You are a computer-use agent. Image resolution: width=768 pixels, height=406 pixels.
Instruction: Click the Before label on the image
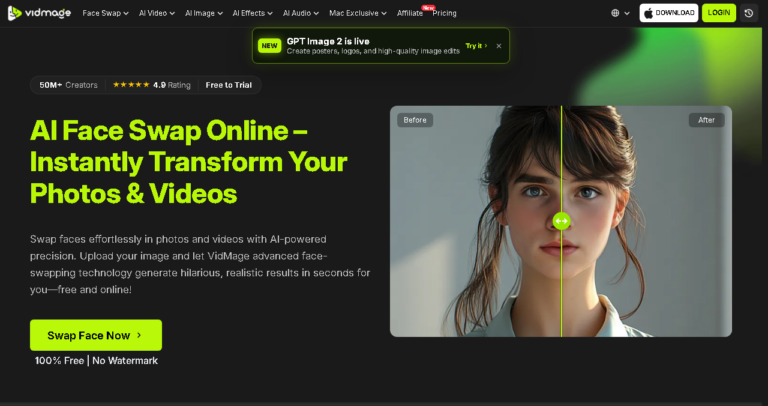[x=415, y=120]
